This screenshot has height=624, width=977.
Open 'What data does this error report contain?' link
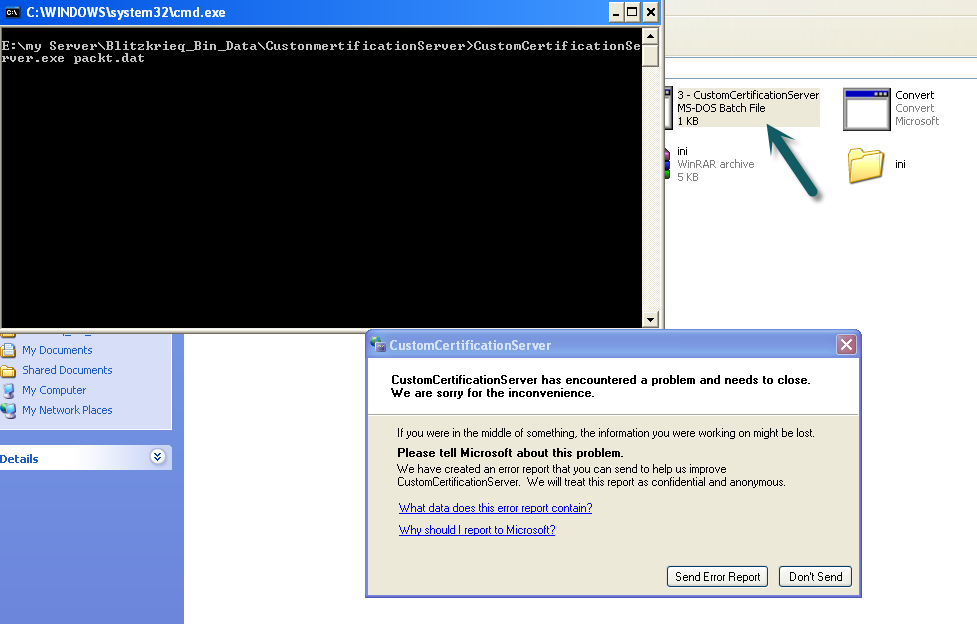tap(495, 508)
